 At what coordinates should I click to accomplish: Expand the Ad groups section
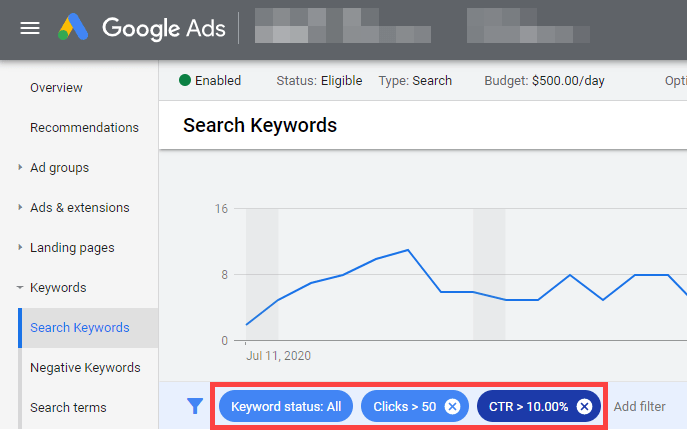coord(20,167)
